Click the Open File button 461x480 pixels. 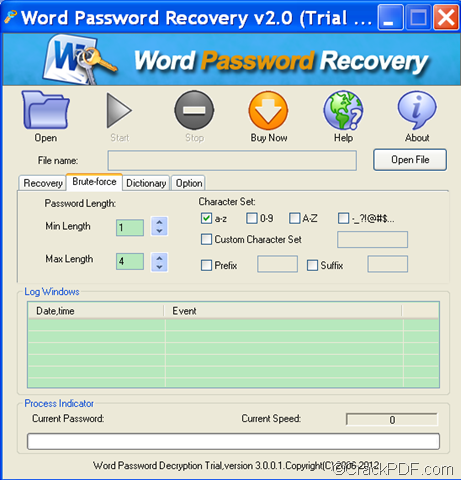coord(410,160)
